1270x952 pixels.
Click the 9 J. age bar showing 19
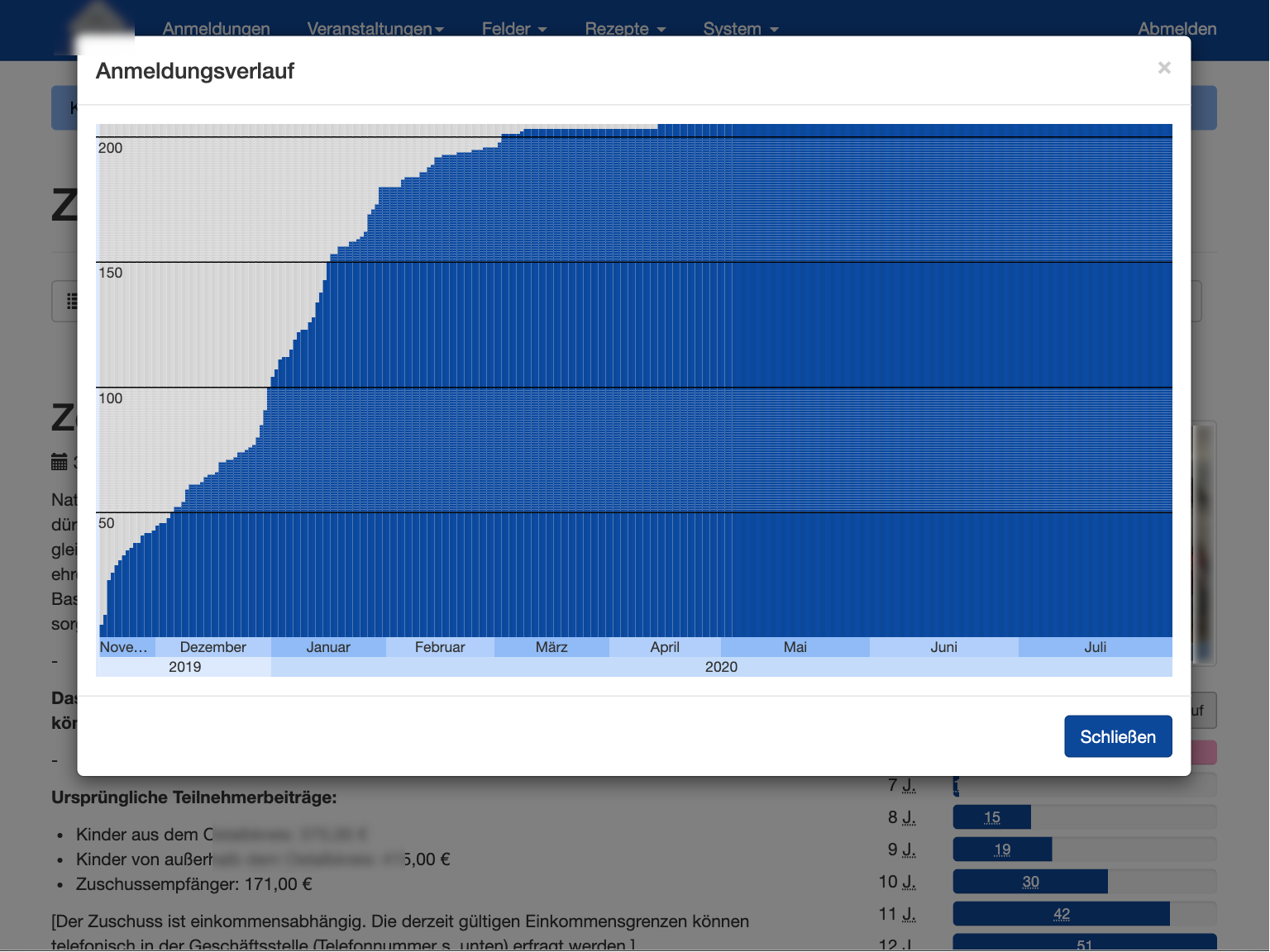1002,850
